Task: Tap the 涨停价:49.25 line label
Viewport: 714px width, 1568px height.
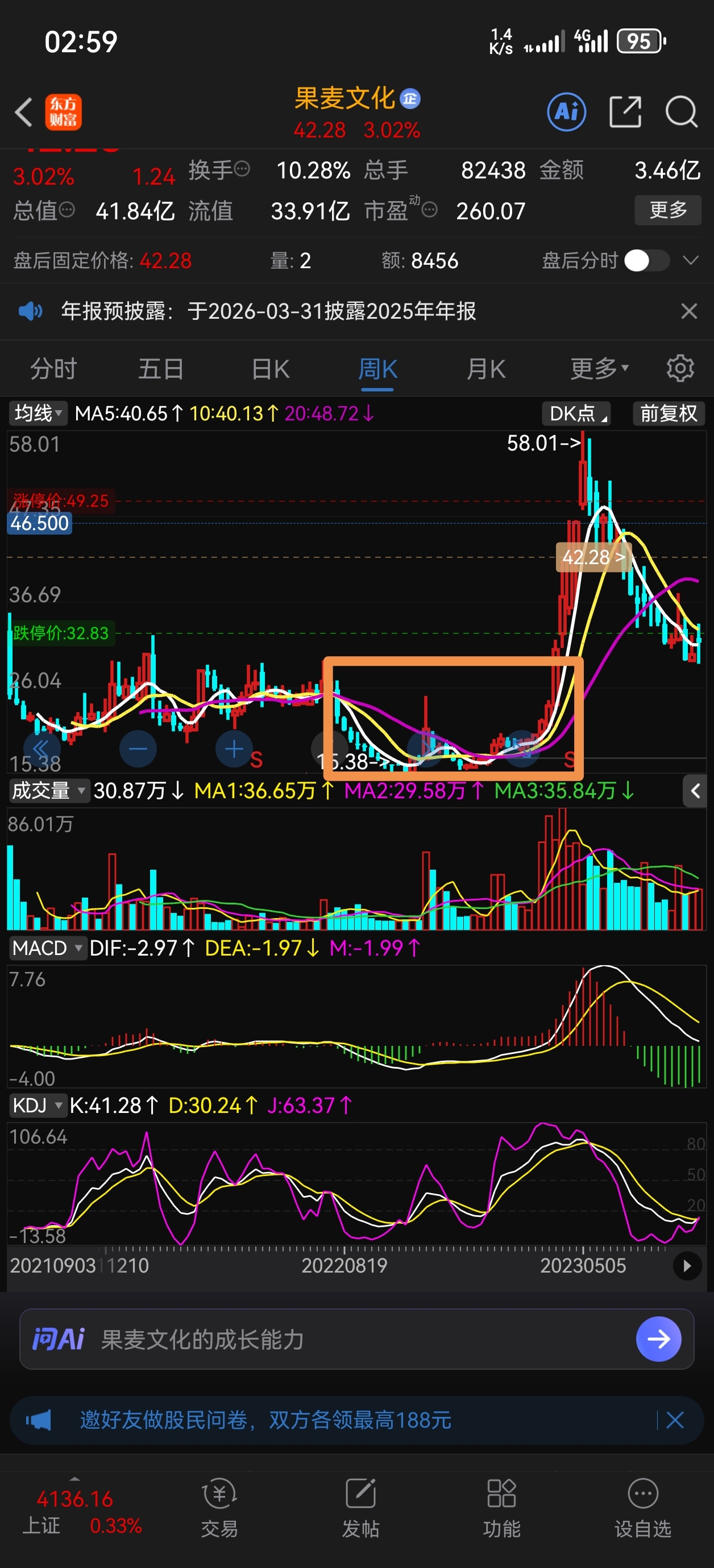Action: pos(60,501)
